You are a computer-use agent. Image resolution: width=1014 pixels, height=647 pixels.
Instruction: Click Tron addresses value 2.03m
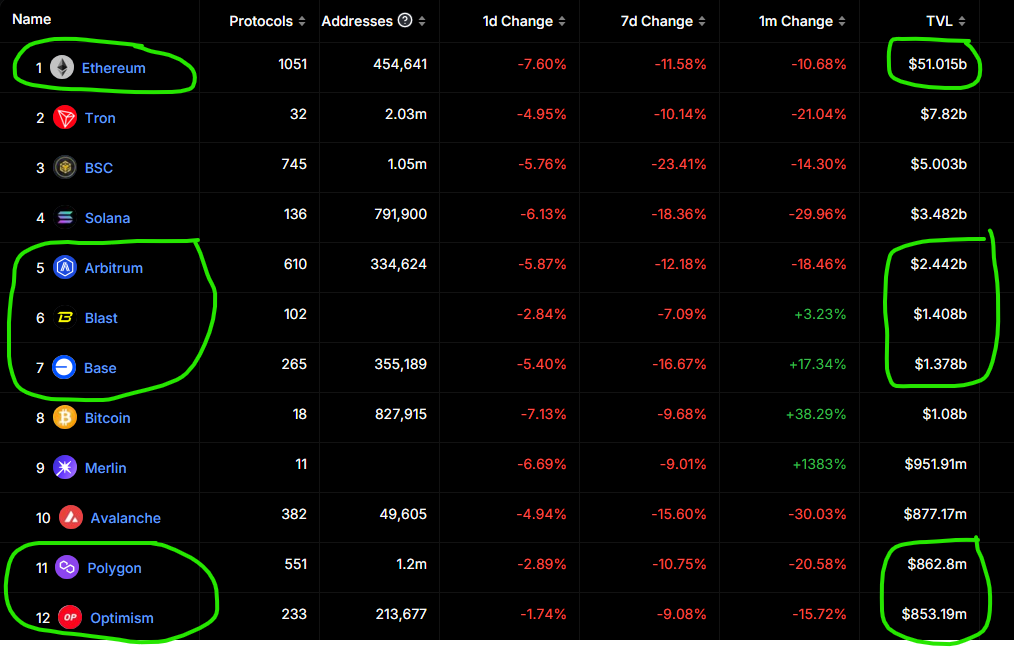coord(405,114)
